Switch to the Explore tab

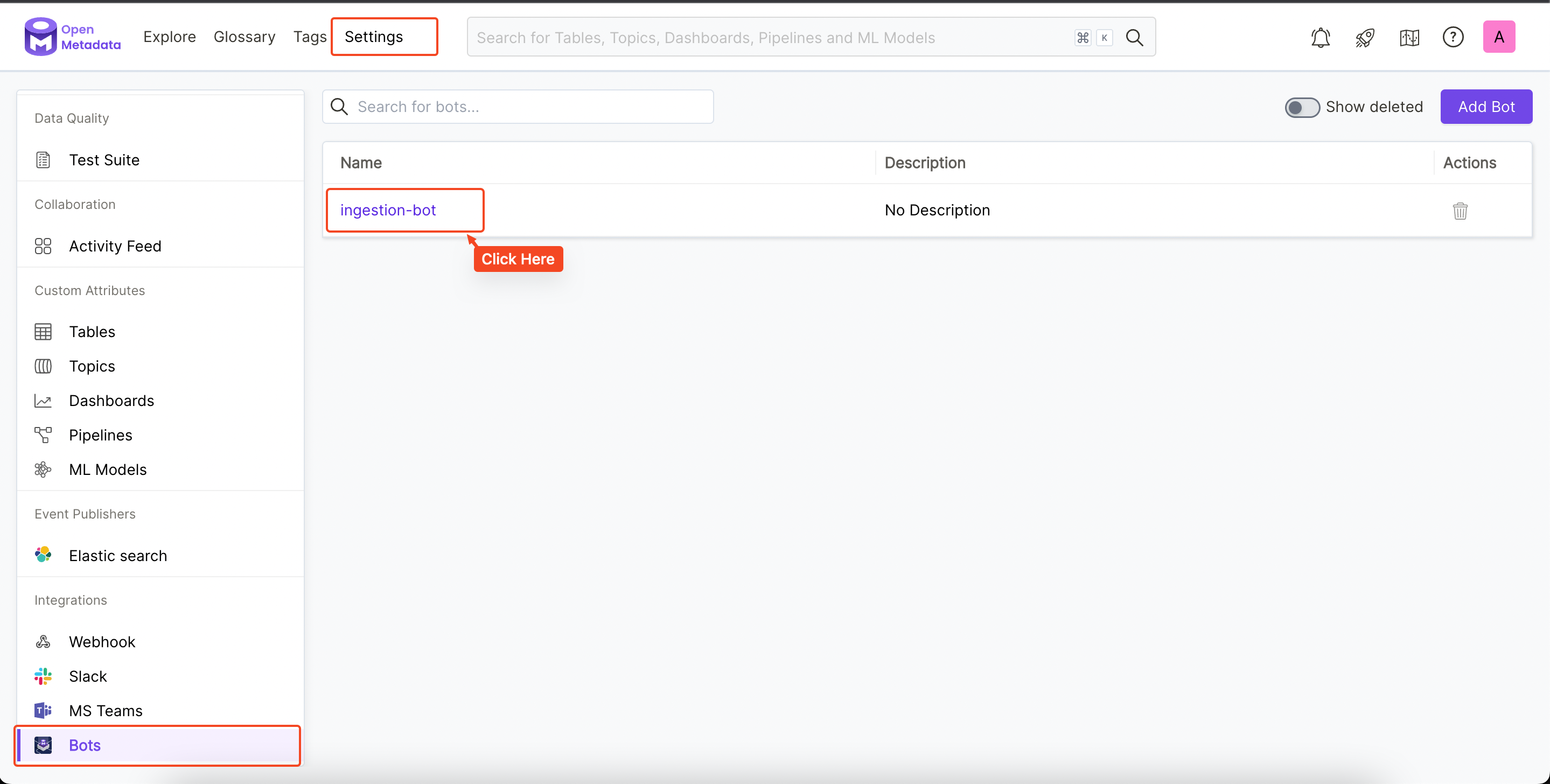[x=169, y=36]
